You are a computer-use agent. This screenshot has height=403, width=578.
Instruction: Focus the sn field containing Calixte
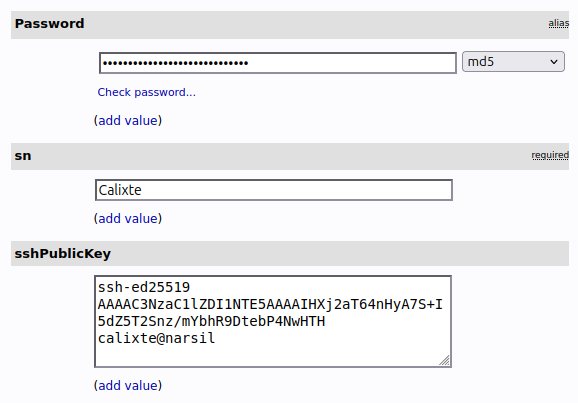274,190
